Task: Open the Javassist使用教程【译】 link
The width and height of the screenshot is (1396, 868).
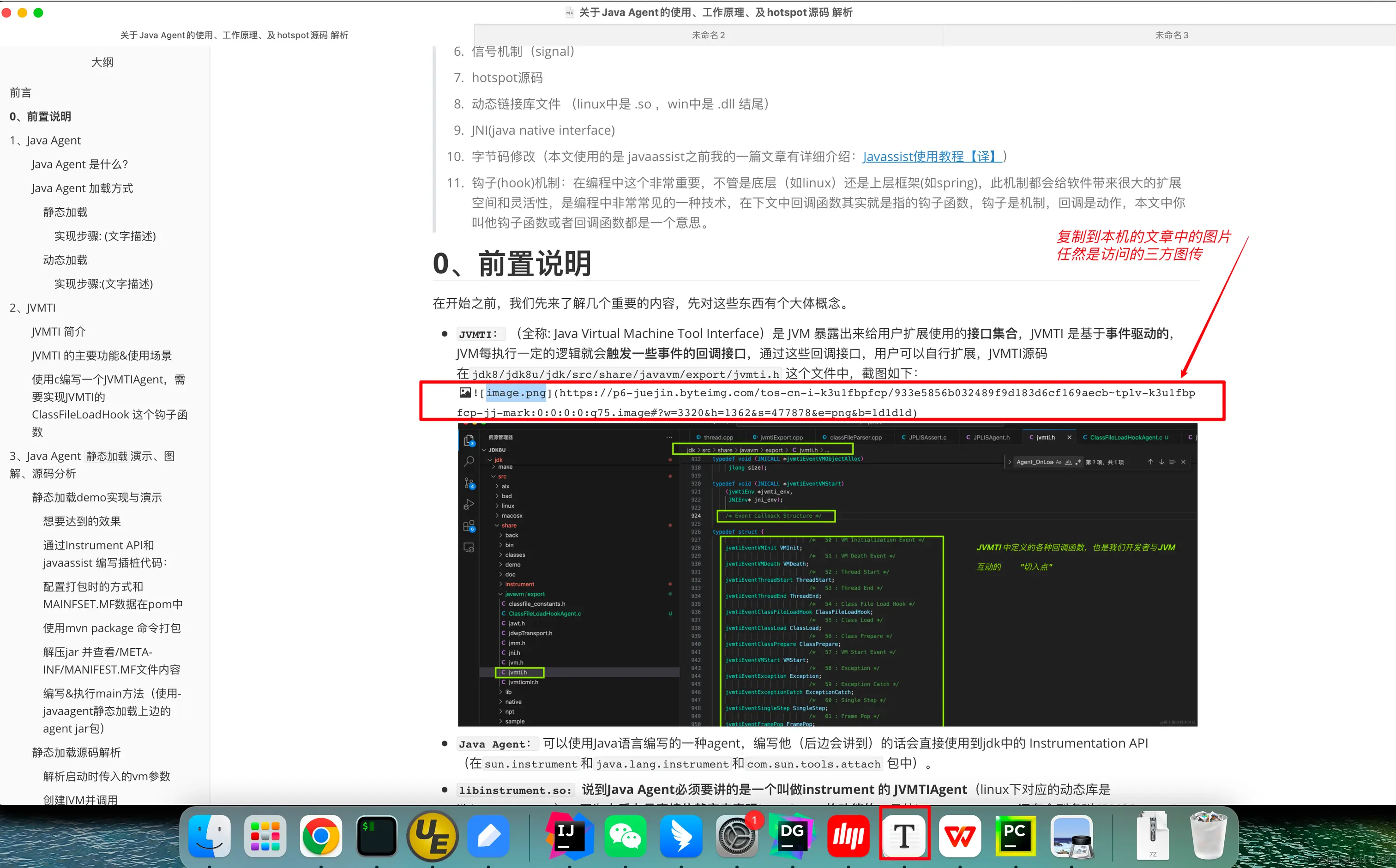Action: pos(932,156)
